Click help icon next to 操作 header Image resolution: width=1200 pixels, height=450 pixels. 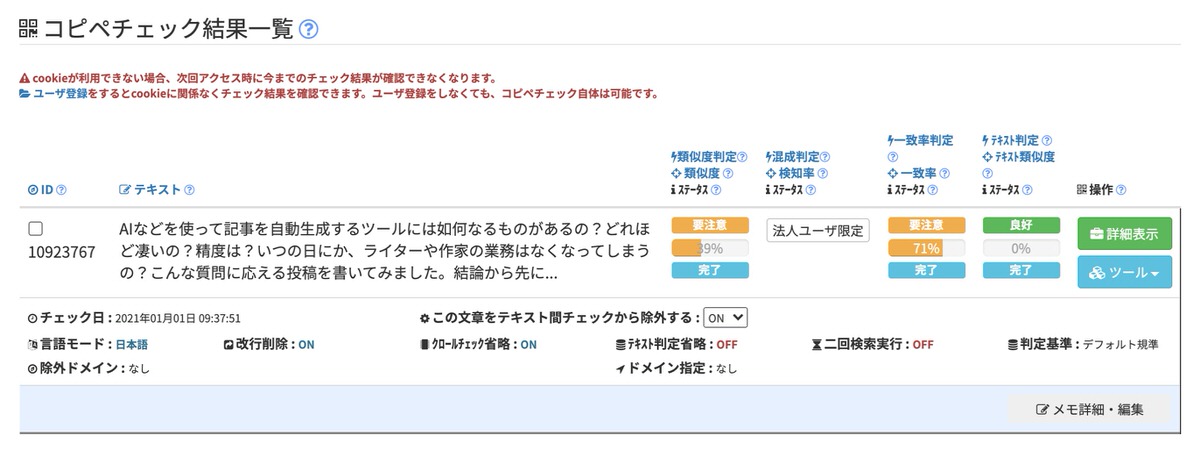(1120, 190)
